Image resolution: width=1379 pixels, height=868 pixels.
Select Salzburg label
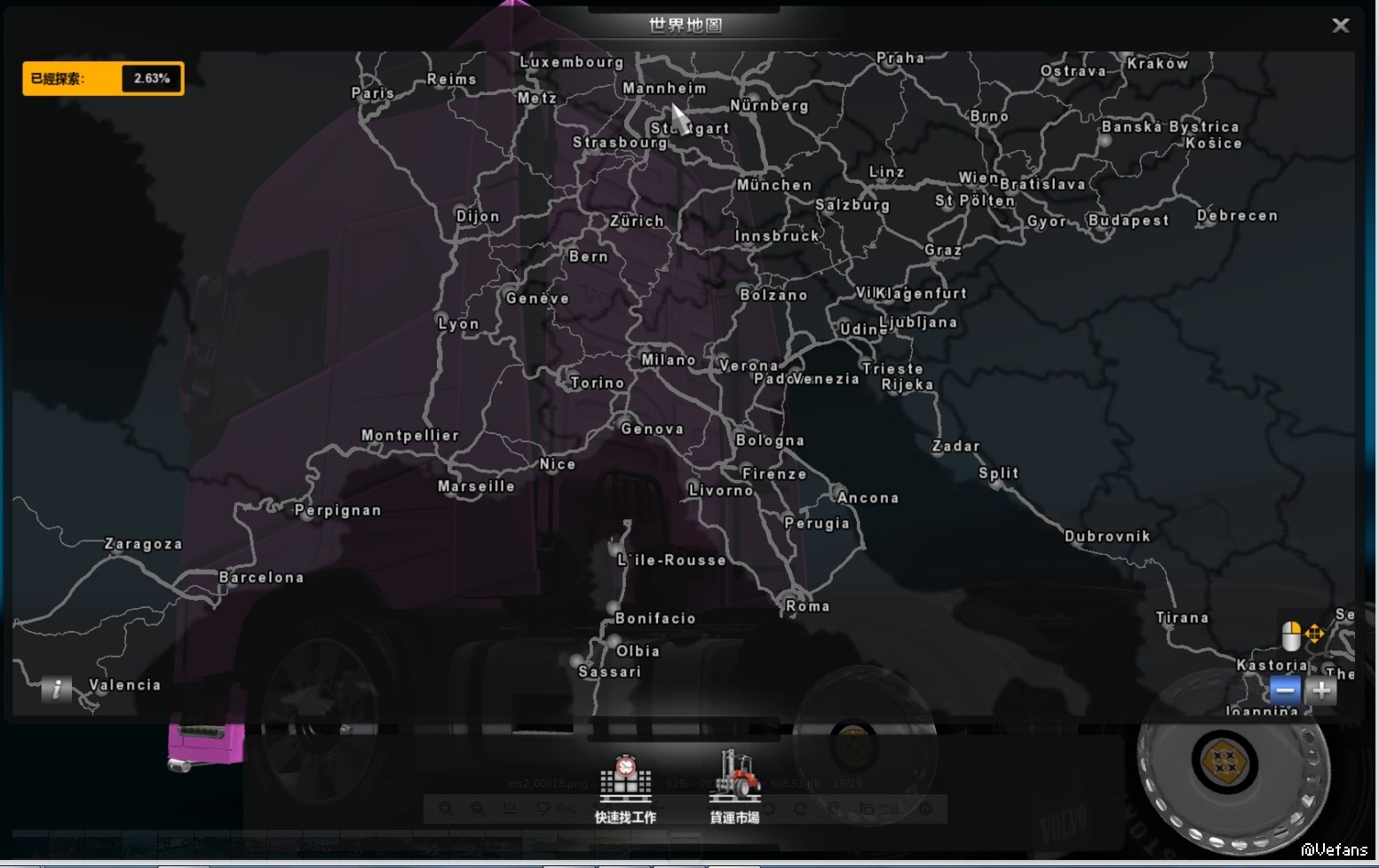click(852, 205)
